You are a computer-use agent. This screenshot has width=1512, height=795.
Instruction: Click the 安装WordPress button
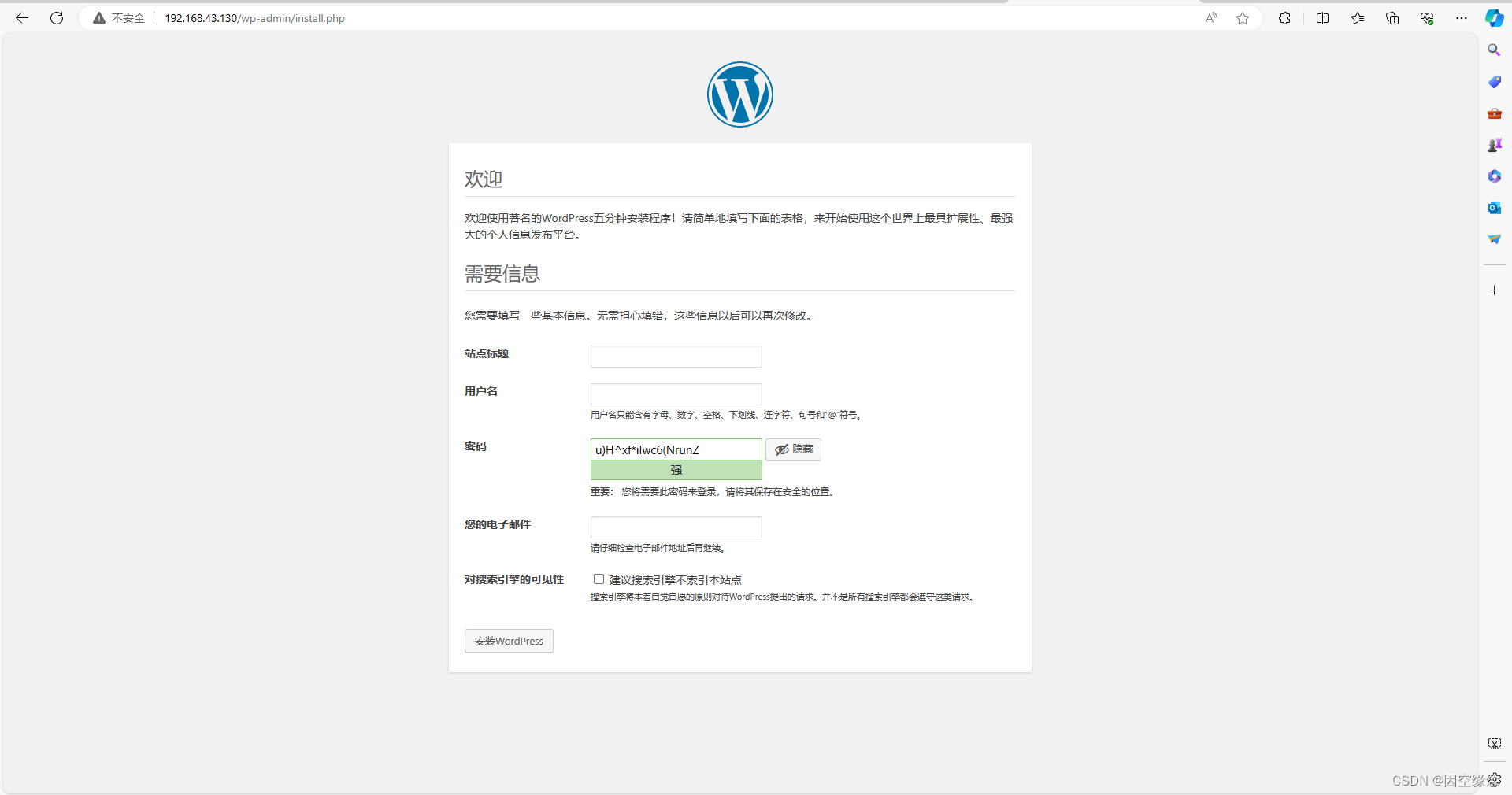click(508, 641)
